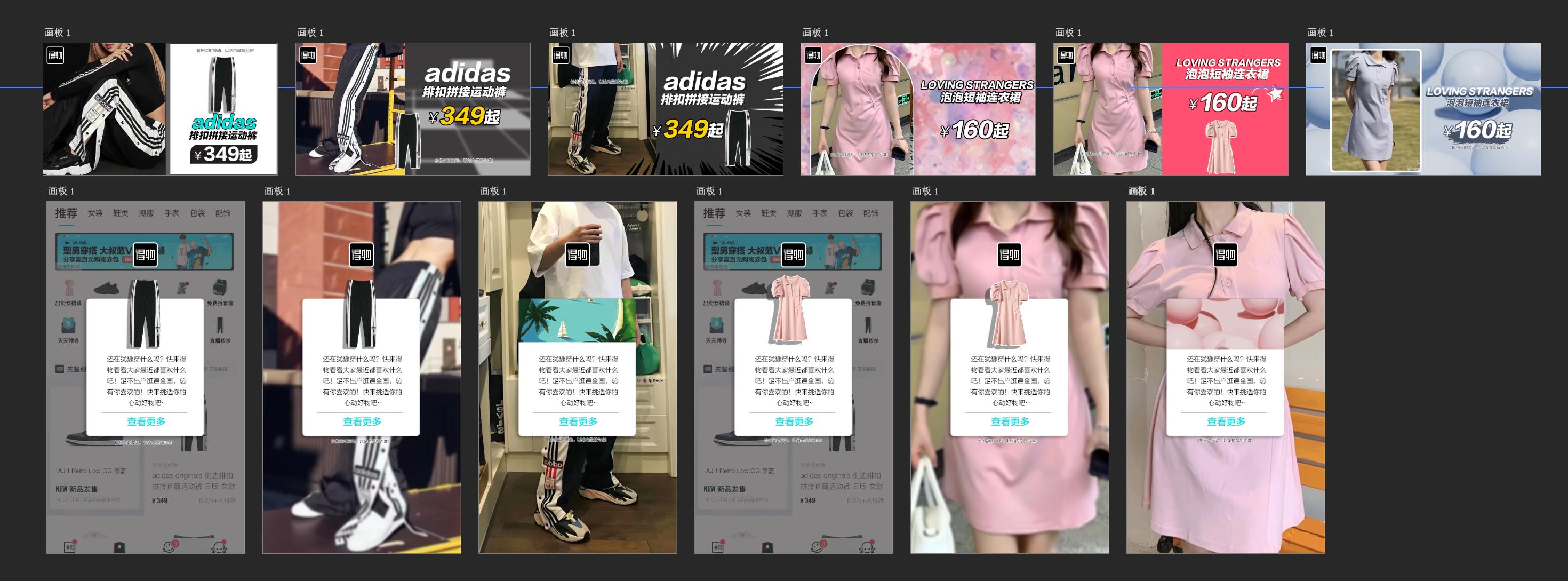The image size is (1568, 581).
Task: Click NEW 新品发售 in dress-popup app-home mockup
Action: coord(724,489)
